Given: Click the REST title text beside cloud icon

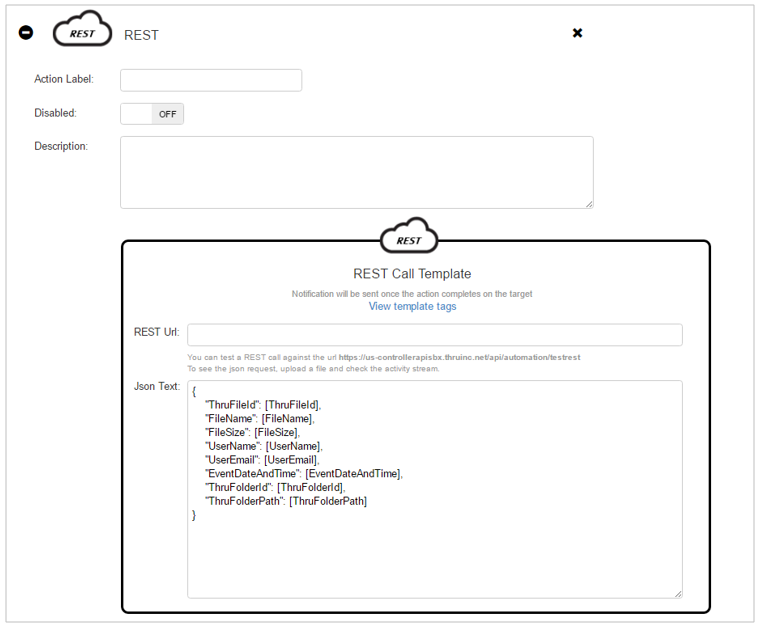Looking at the screenshot, I should pos(141,35).
